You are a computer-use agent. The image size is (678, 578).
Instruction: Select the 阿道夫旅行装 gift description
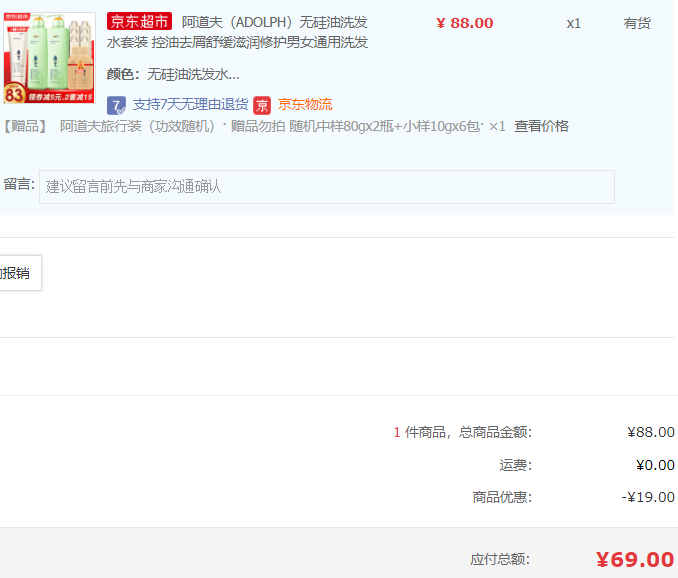pos(271,126)
